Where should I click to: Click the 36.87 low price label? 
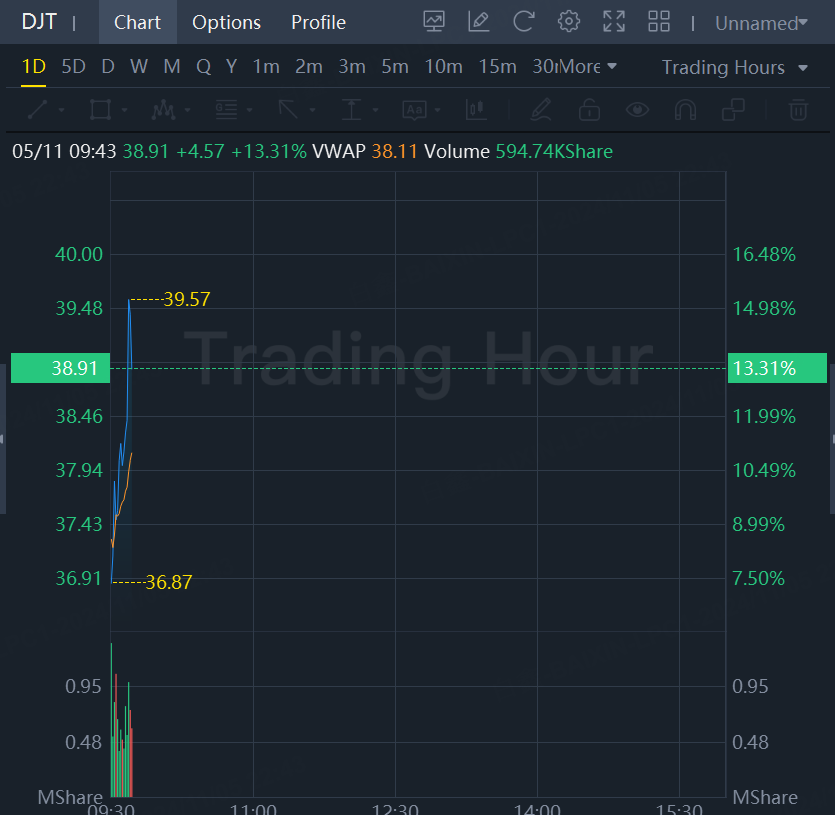168,582
